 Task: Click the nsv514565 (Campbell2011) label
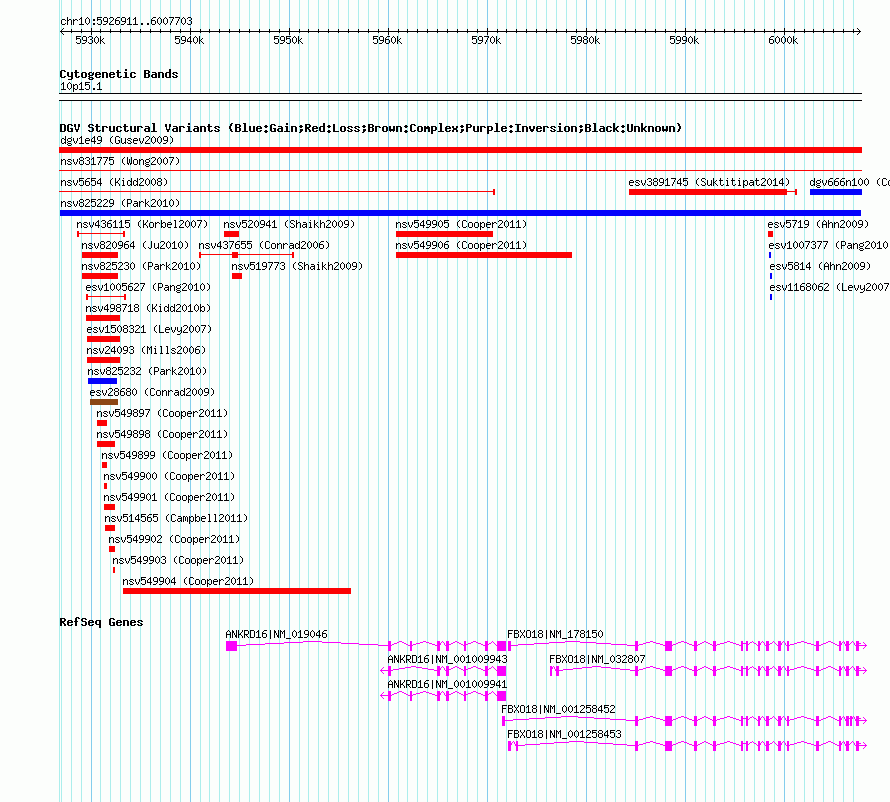click(176, 518)
